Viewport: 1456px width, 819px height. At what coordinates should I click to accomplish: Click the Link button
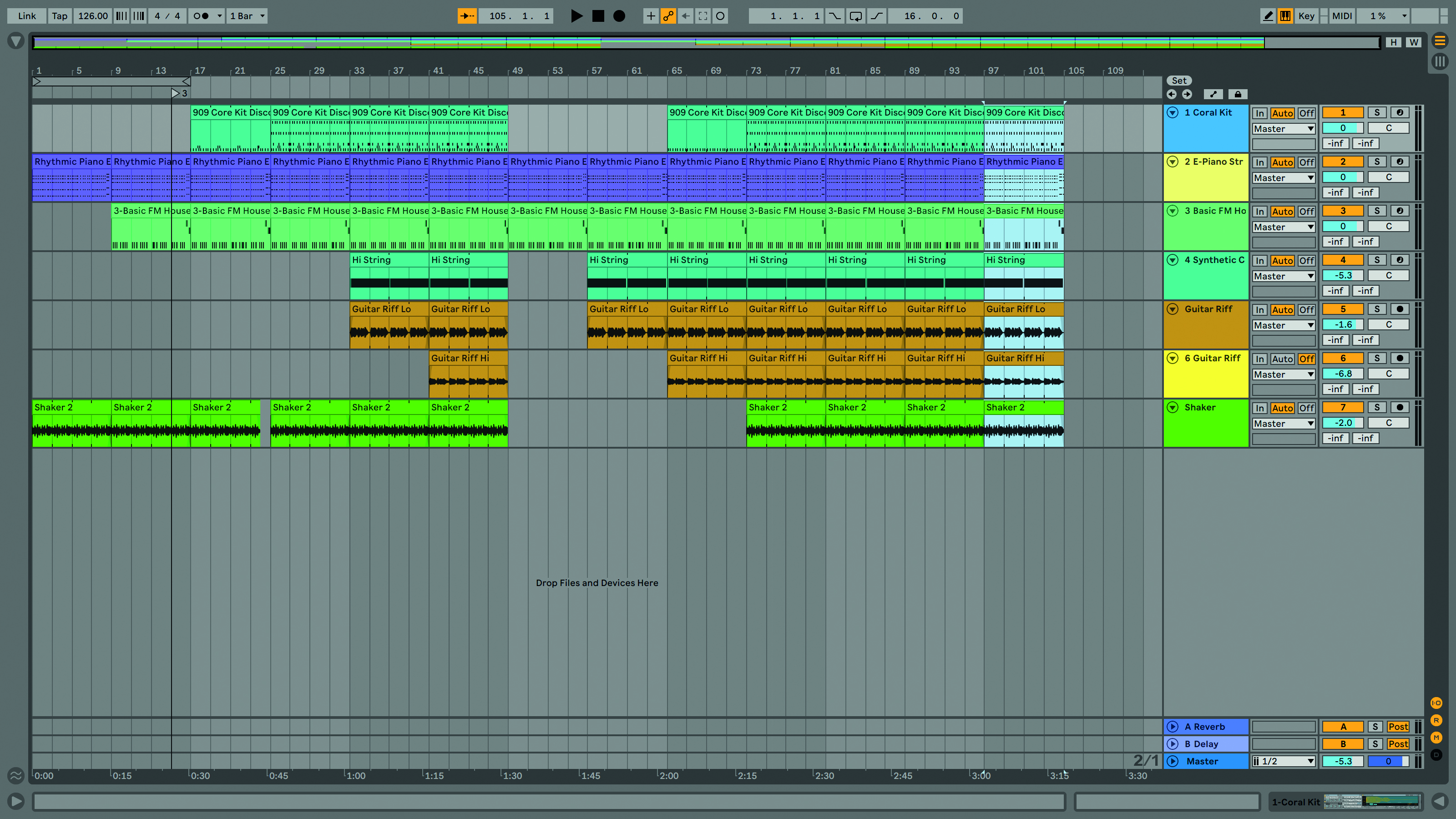pyautogui.click(x=26, y=16)
